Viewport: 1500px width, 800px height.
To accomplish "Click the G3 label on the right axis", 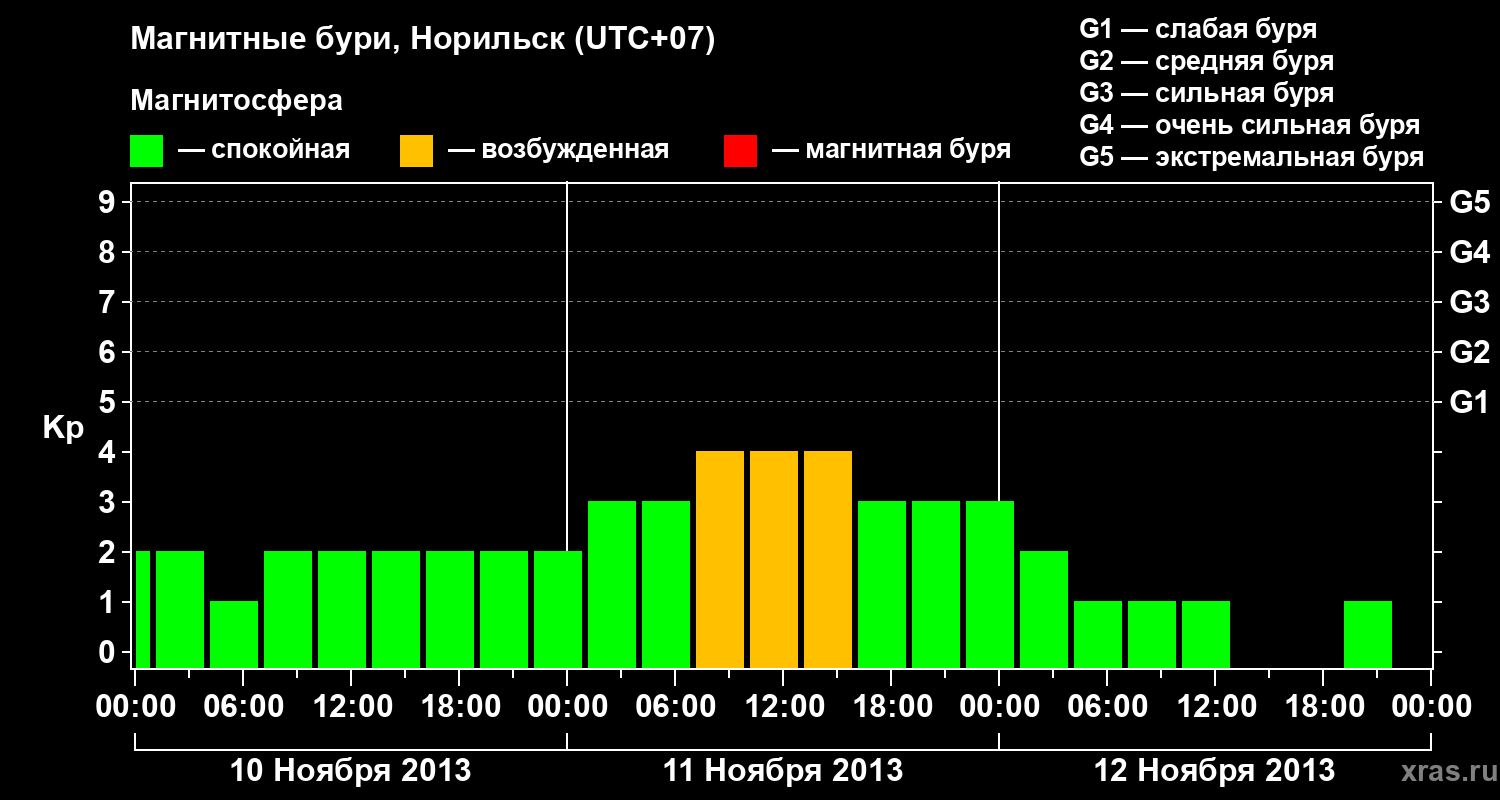I will [1469, 302].
